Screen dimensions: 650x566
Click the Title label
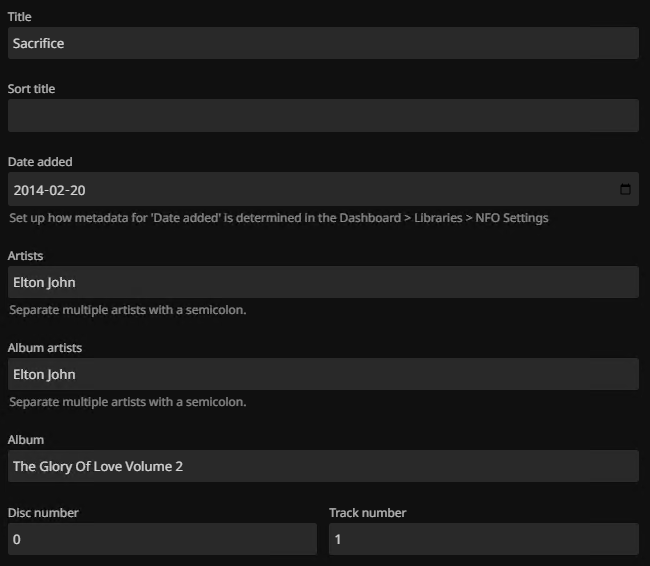click(19, 17)
